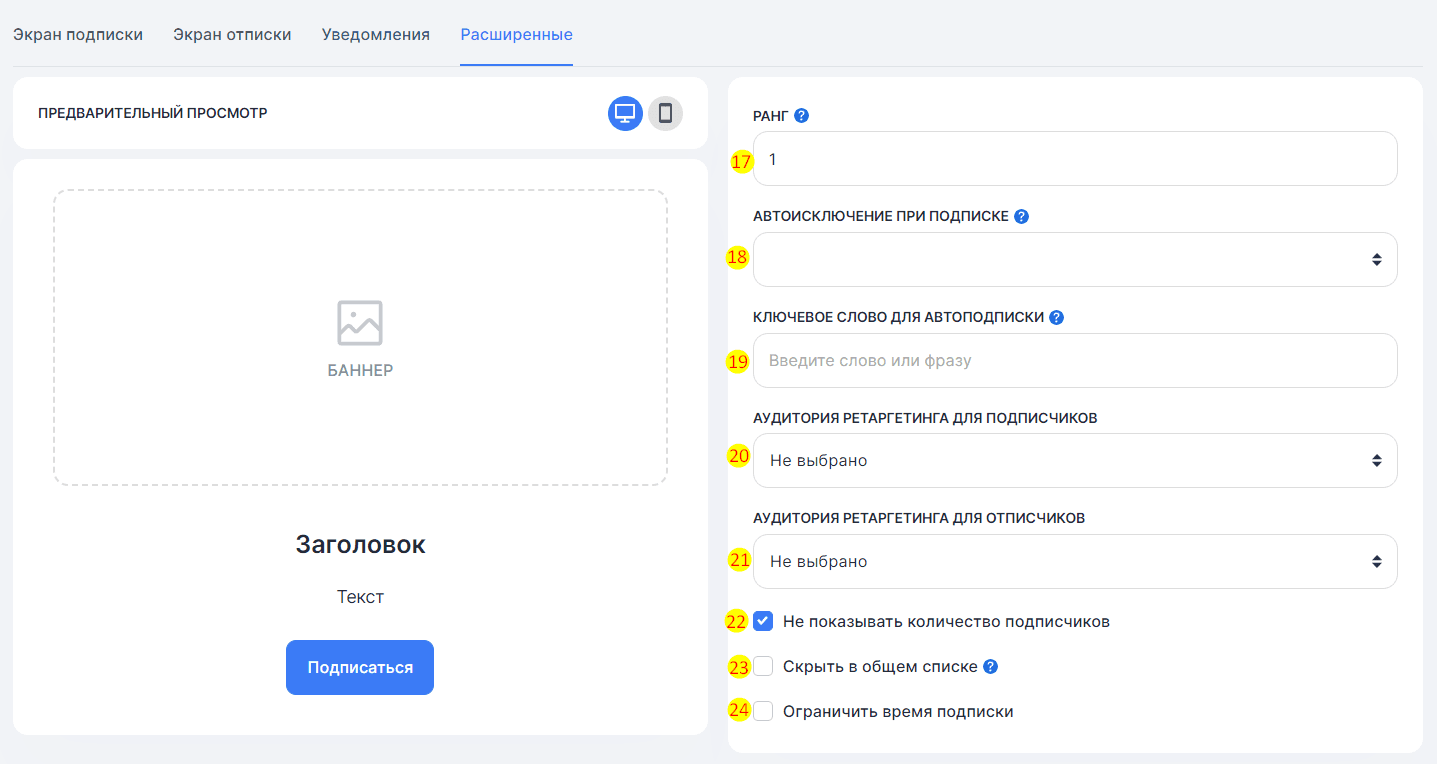Switch to Экран отписки tab
The height and width of the screenshot is (764, 1437).
pyautogui.click(x=232, y=35)
